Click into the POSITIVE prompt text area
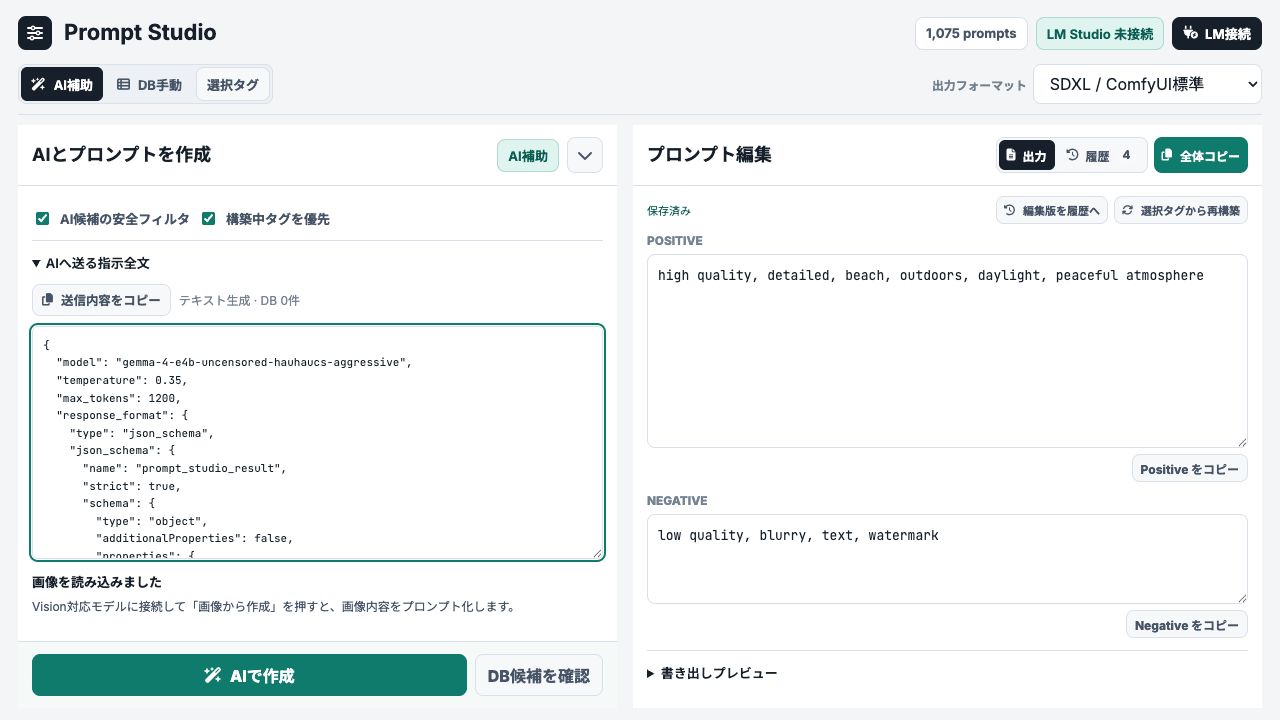The width and height of the screenshot is (1280, 720). point(947,351)
